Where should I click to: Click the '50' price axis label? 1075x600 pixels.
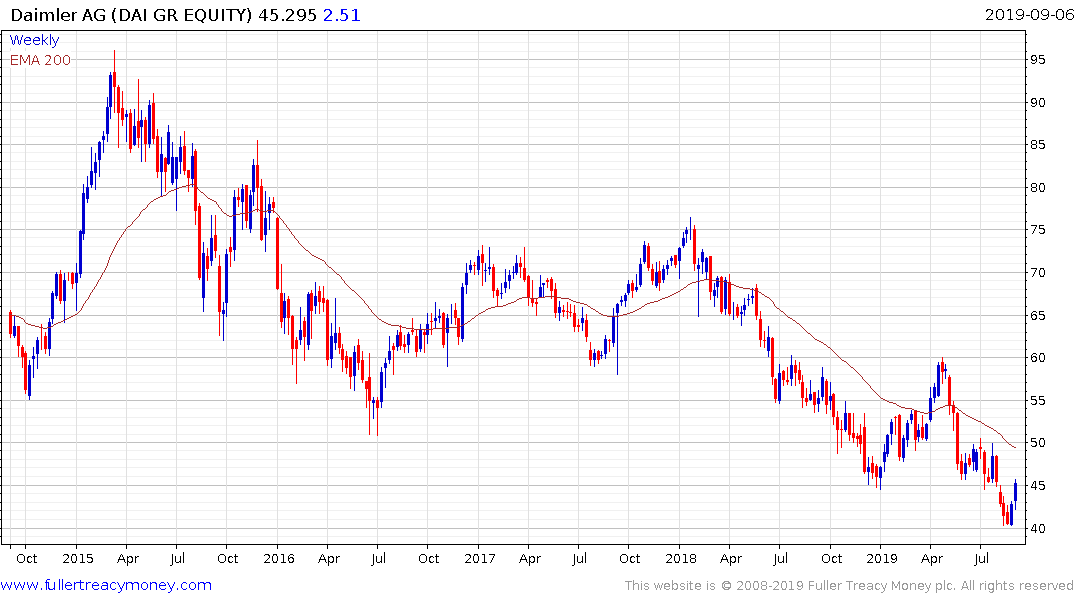1037,443
